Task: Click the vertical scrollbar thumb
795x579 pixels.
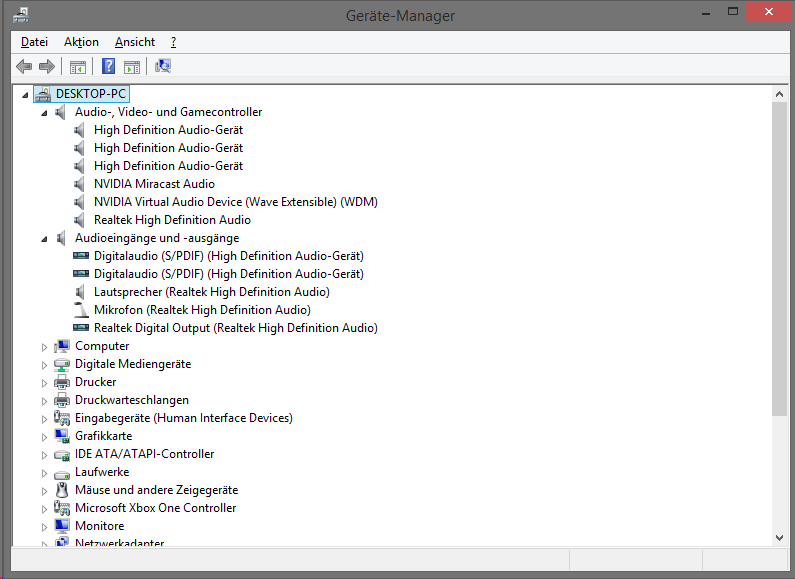Action: (779, 259)
